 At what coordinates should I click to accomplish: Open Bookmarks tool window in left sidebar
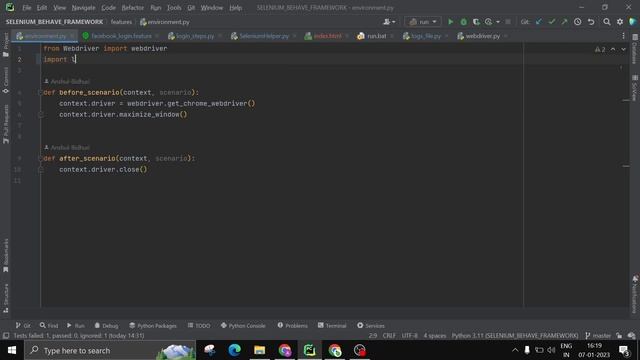pyautogui.click(x=6, y=256)
